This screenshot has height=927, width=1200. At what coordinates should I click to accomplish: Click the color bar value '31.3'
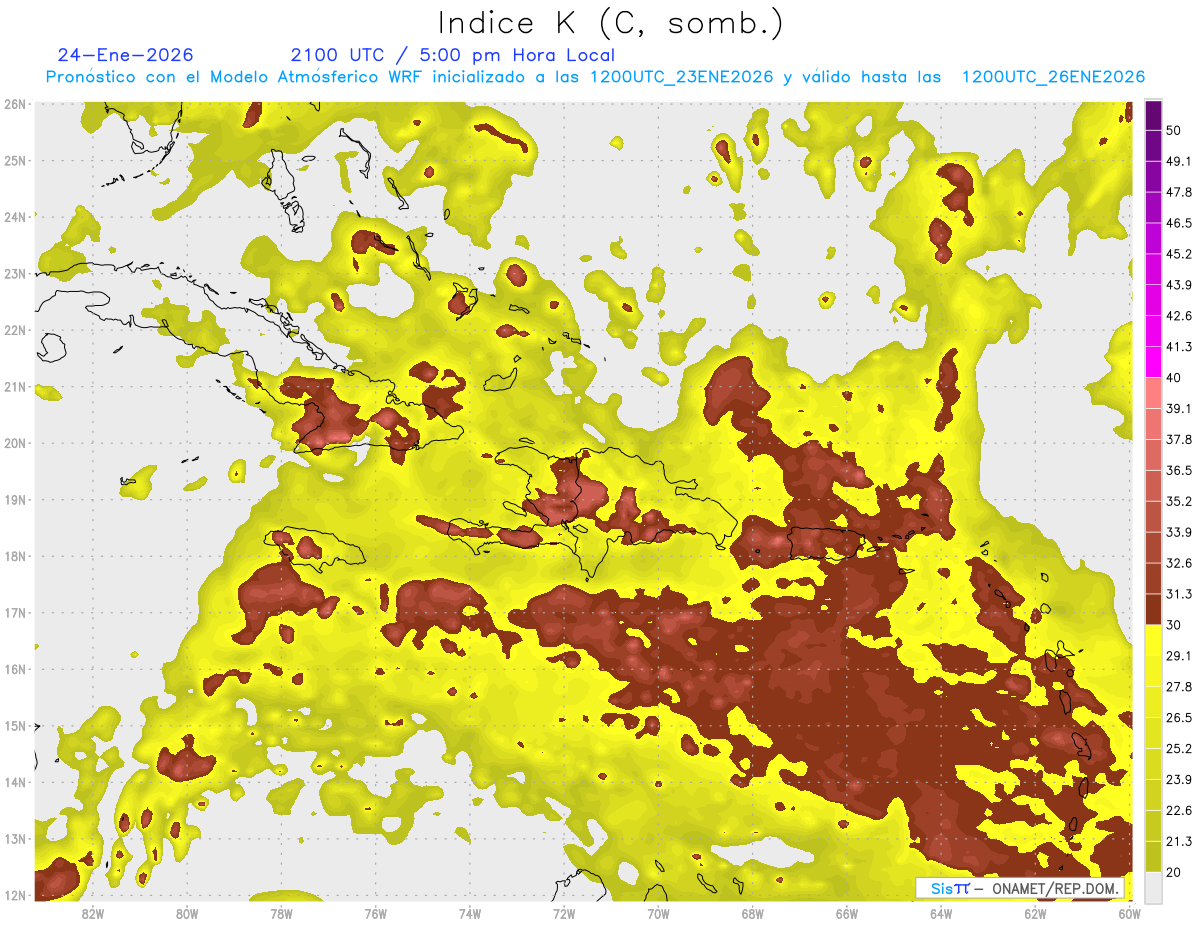click(x=1178, y=594)
